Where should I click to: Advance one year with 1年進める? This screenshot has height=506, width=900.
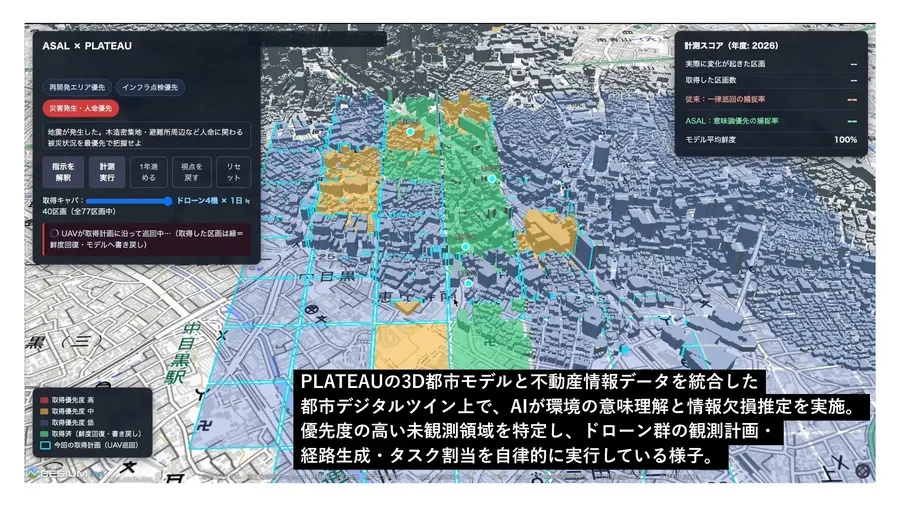pos(149,172)
